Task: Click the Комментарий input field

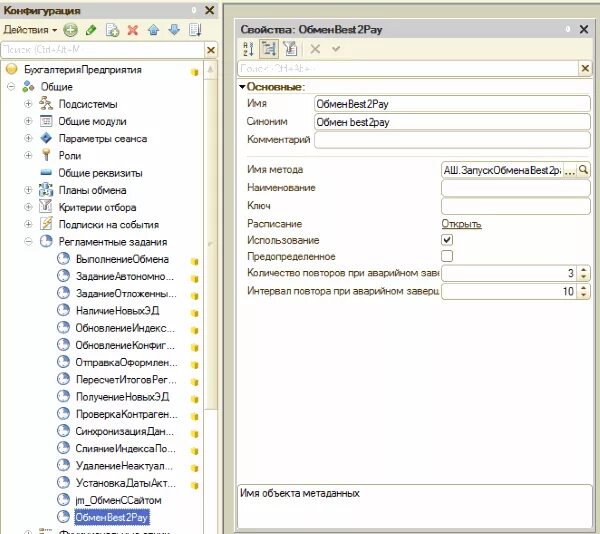Action: (x=452, y=140)
